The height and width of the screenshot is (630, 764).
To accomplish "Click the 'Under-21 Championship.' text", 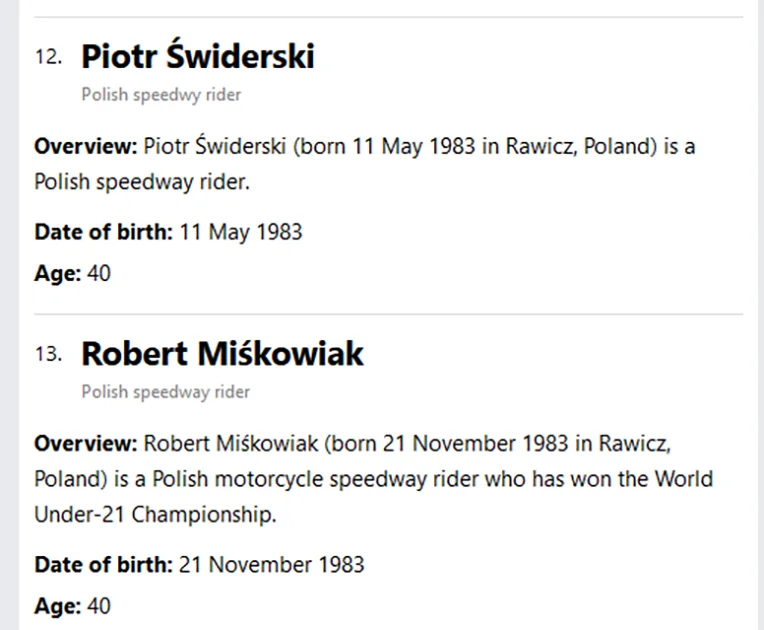I will coord(155,515).
